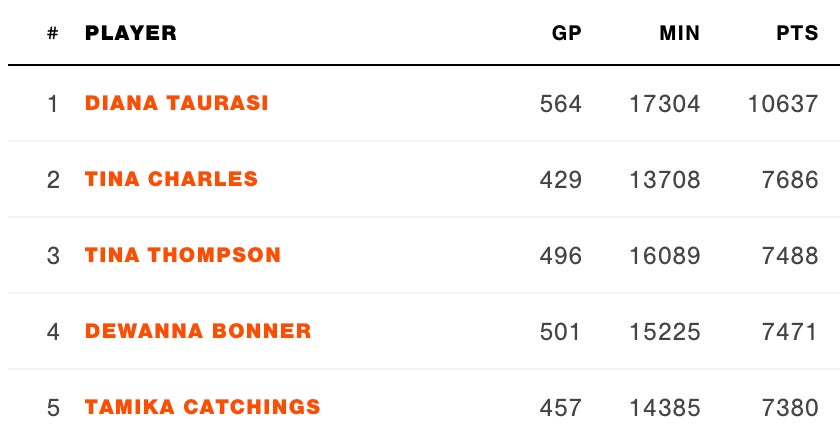Screen dimensions: 840x438
Task: Select Tina Charles' 13708 minutes value
Action: click(665, 180)
